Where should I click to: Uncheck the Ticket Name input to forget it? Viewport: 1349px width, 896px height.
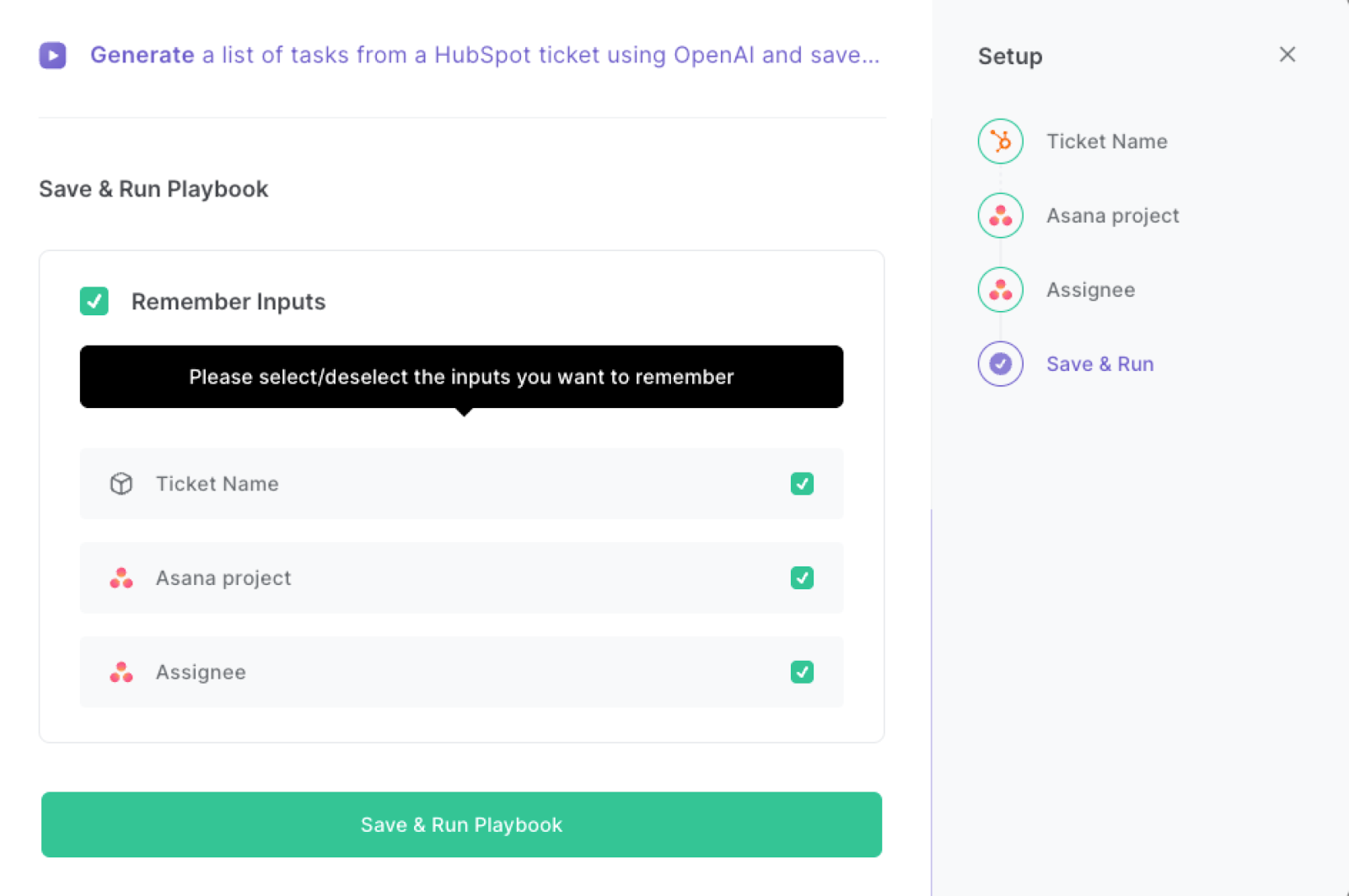tap(801, 484)
